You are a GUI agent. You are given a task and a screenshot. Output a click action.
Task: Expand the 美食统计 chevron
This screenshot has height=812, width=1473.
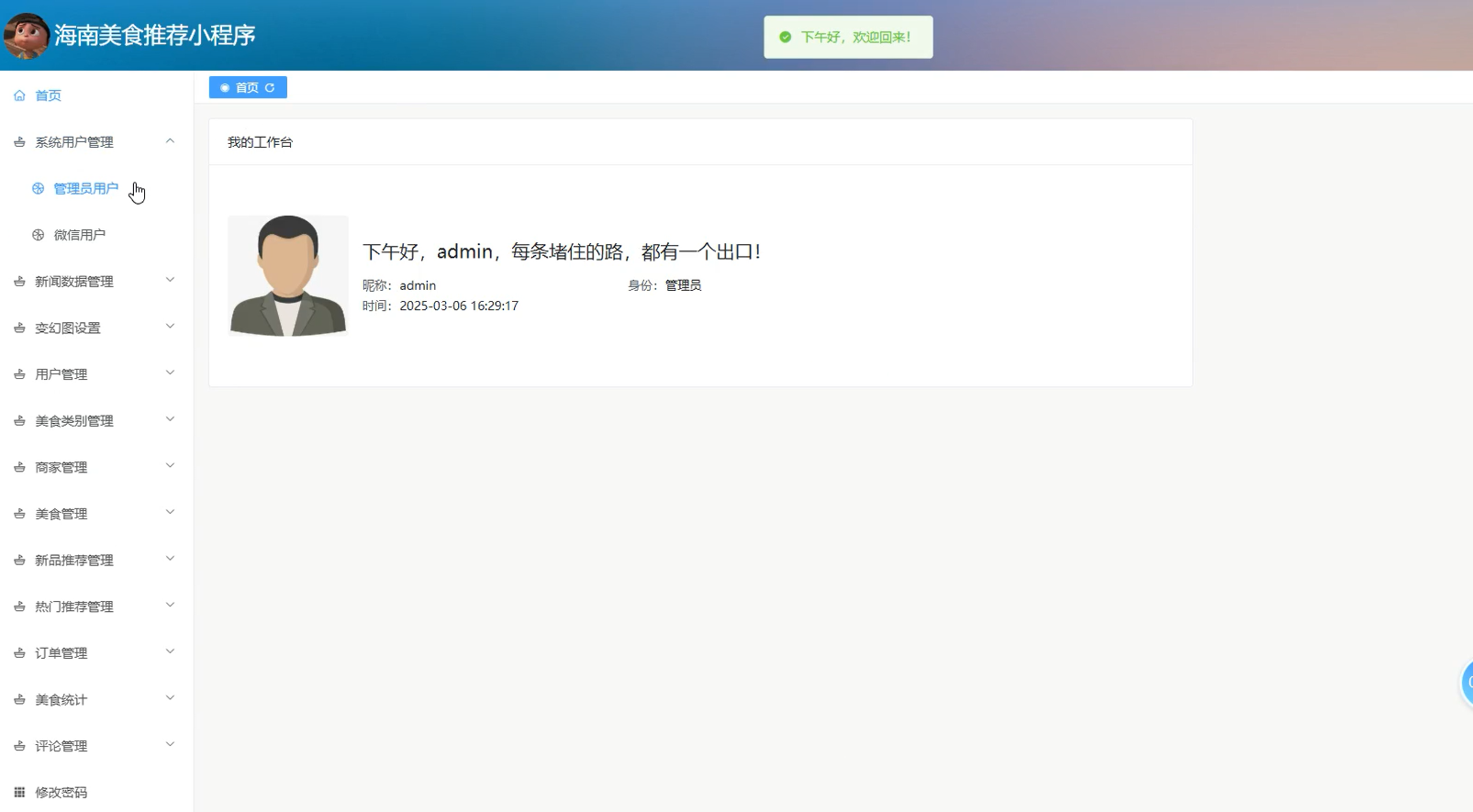tap(170, 698)
